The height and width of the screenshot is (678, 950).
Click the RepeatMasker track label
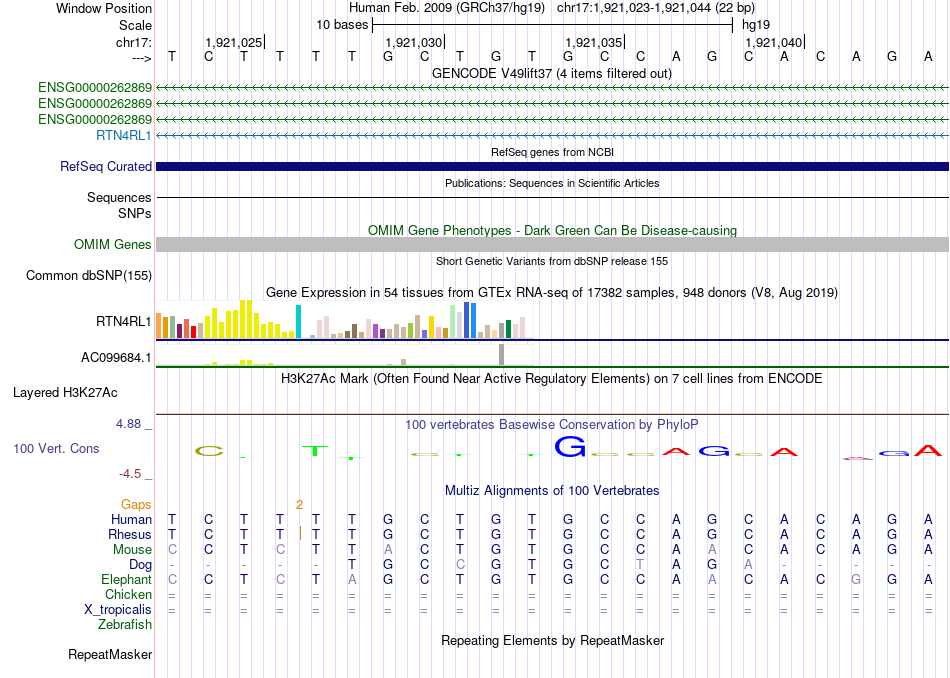110,654
